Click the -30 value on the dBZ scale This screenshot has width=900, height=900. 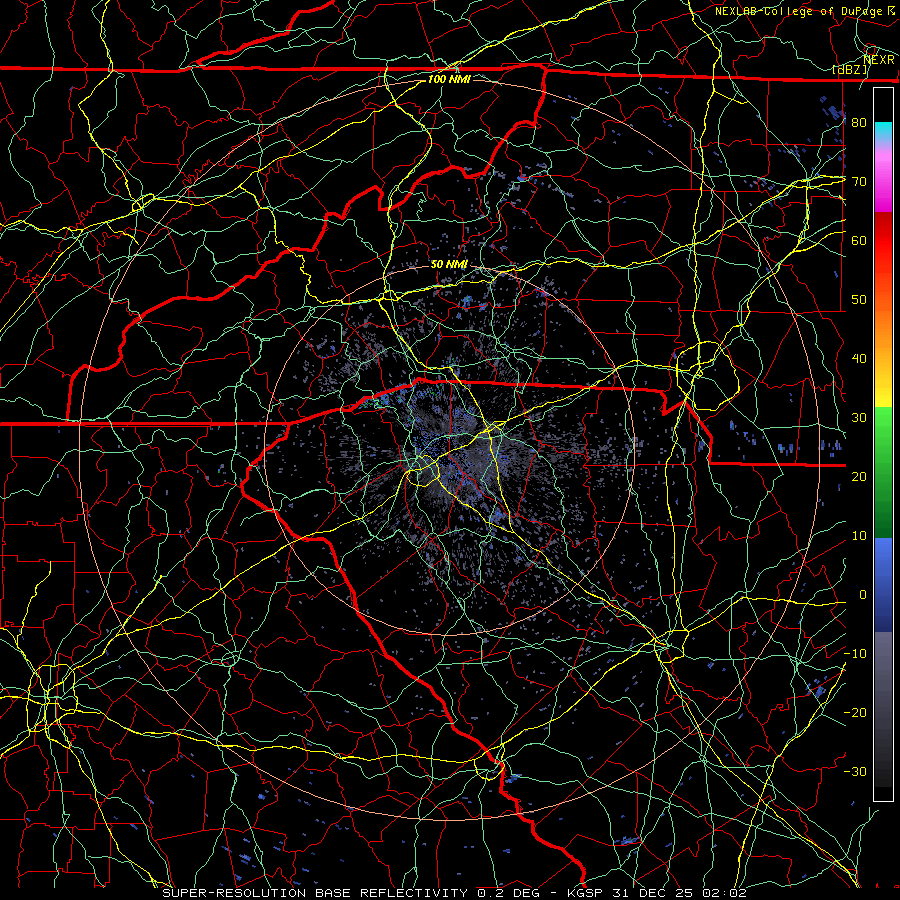click(x=855, y=772)
